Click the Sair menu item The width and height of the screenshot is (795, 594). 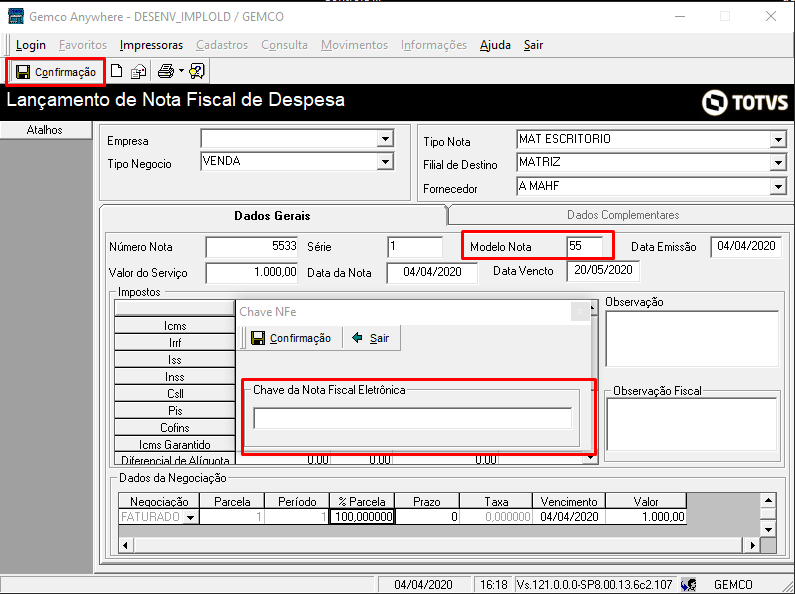click(x=533, y=45)
